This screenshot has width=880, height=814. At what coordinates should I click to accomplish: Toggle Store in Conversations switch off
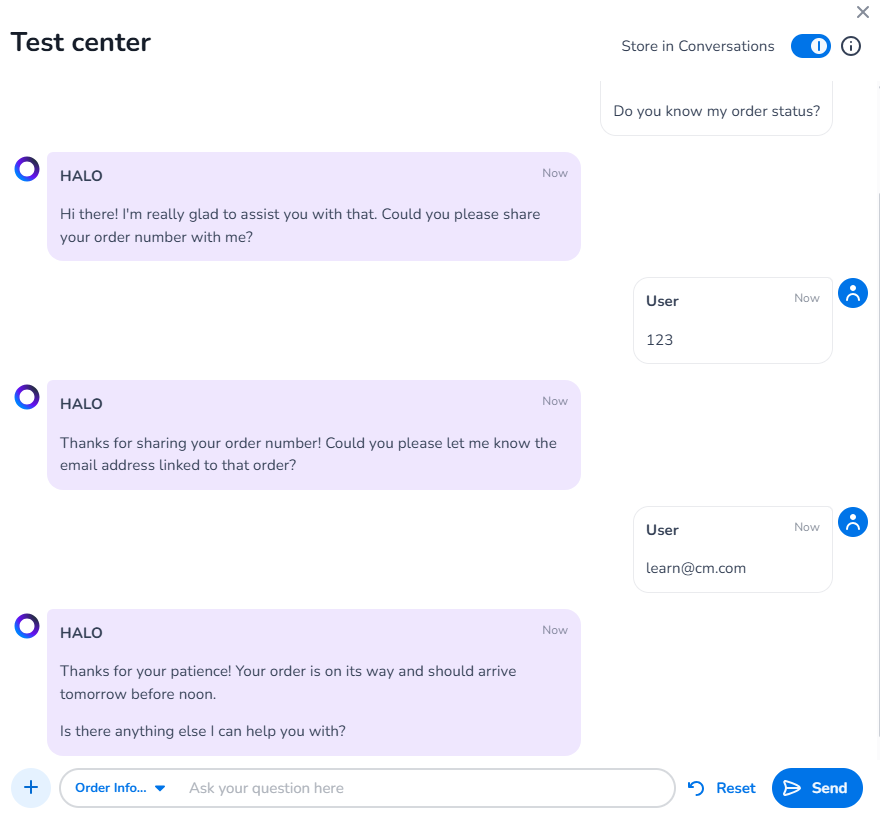(x=810, y=46)
